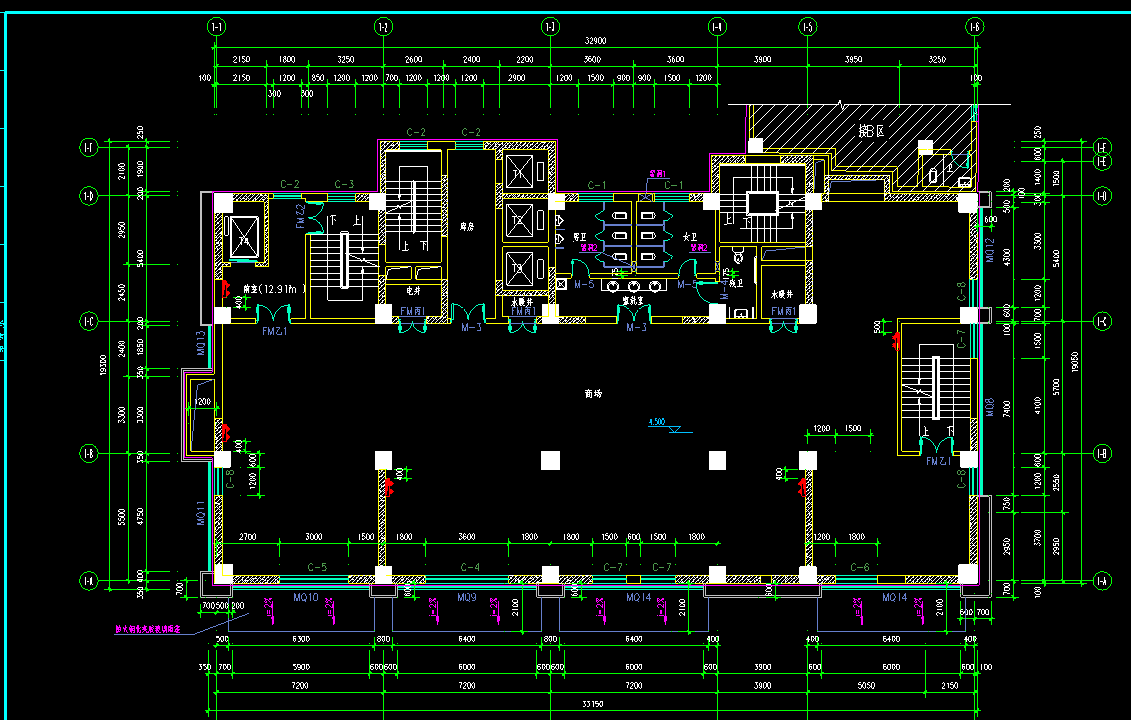Click the 商场 room label
Screen dimensions: 1131x720
coord(594,394)
